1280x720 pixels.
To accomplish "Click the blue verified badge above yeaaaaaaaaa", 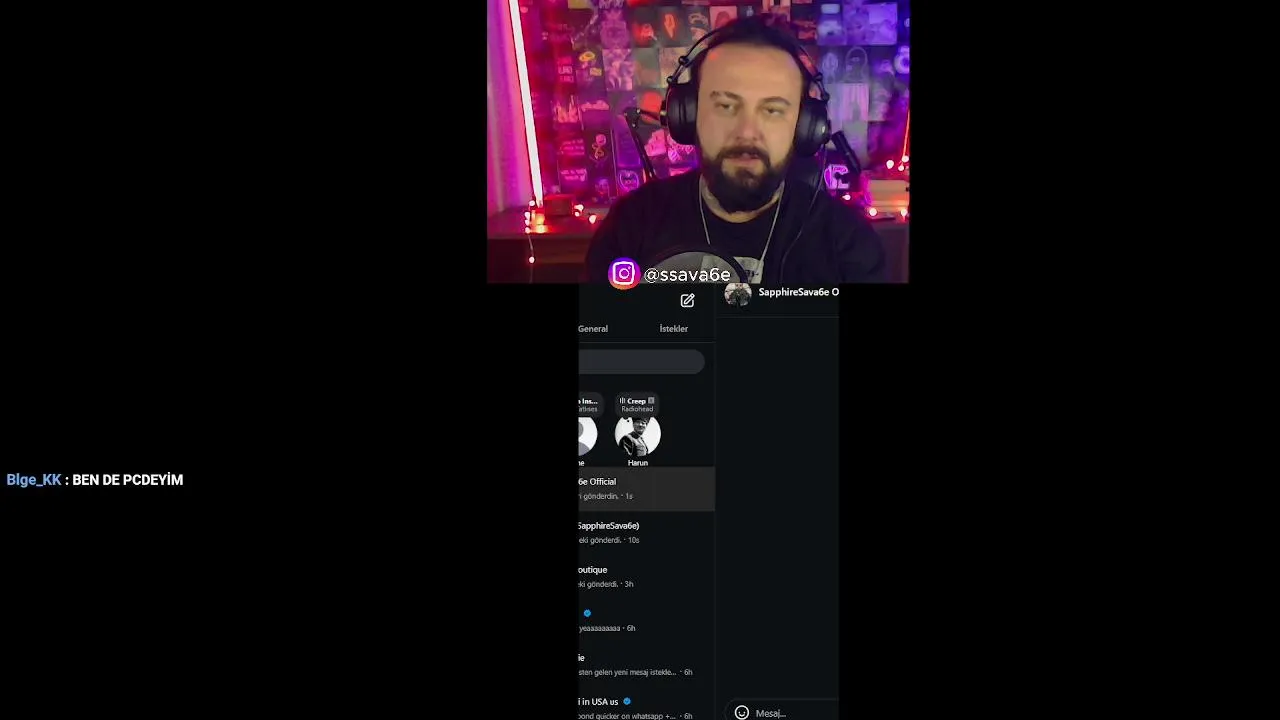I will coord(587,613).
